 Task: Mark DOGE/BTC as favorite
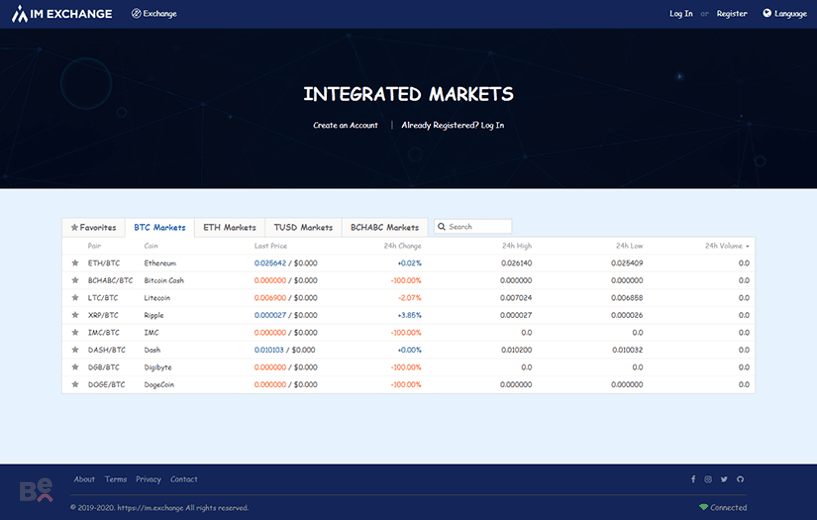(75, 385)
